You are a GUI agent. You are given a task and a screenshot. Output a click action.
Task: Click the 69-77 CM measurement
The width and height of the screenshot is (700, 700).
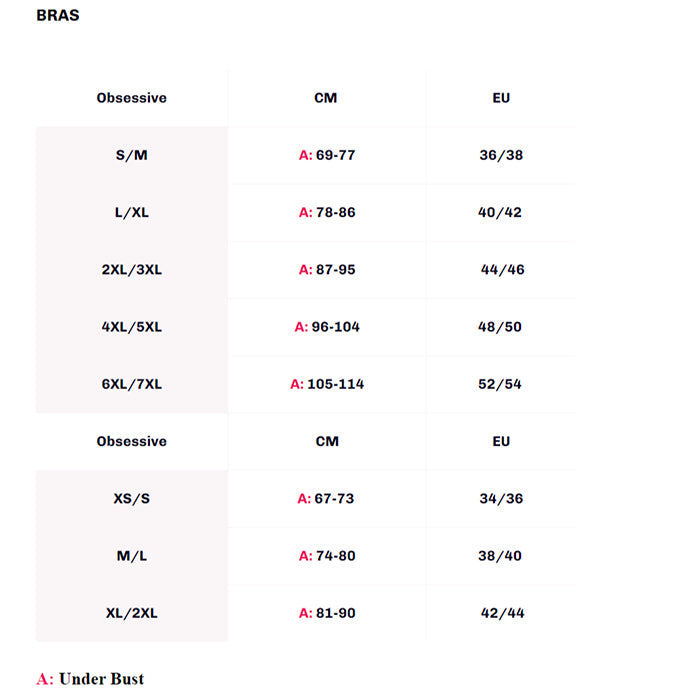(x=335, y=155)
